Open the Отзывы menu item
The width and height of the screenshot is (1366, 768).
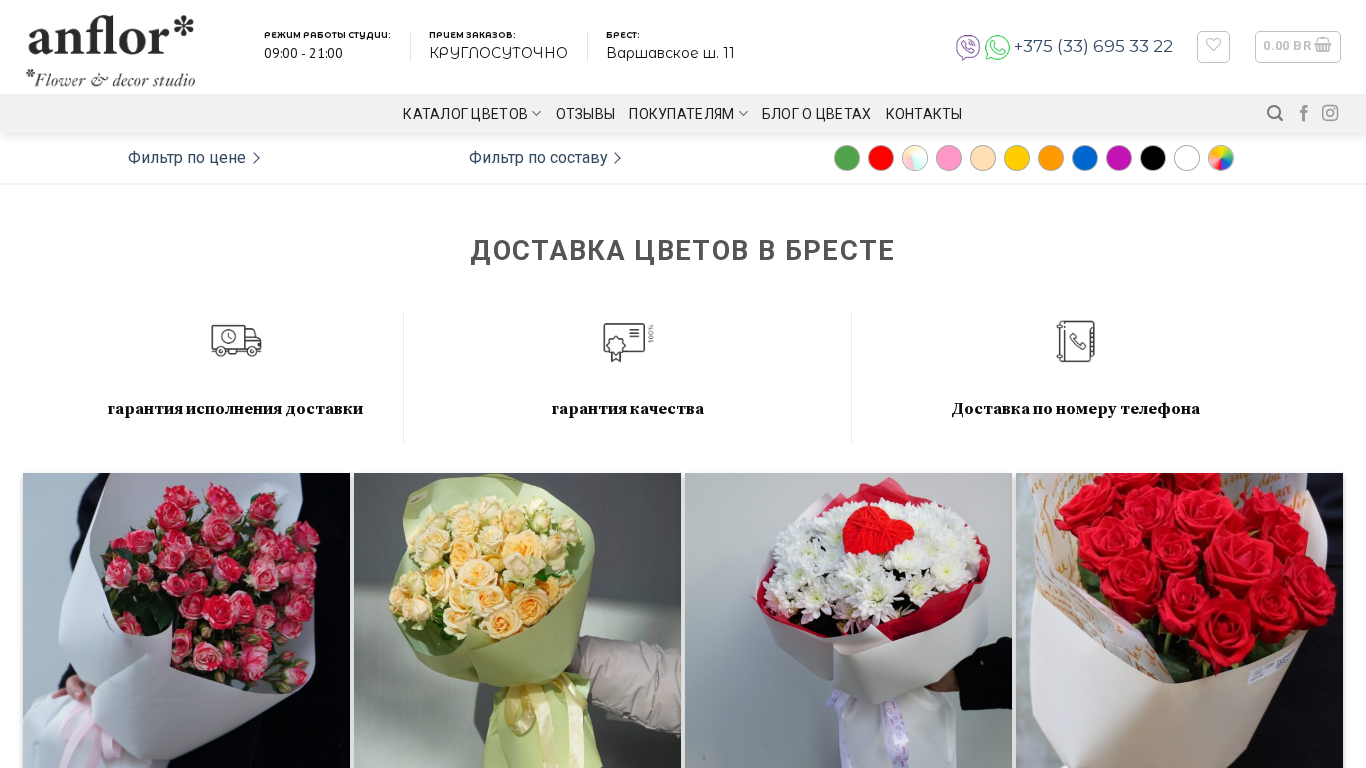(585, 114)
